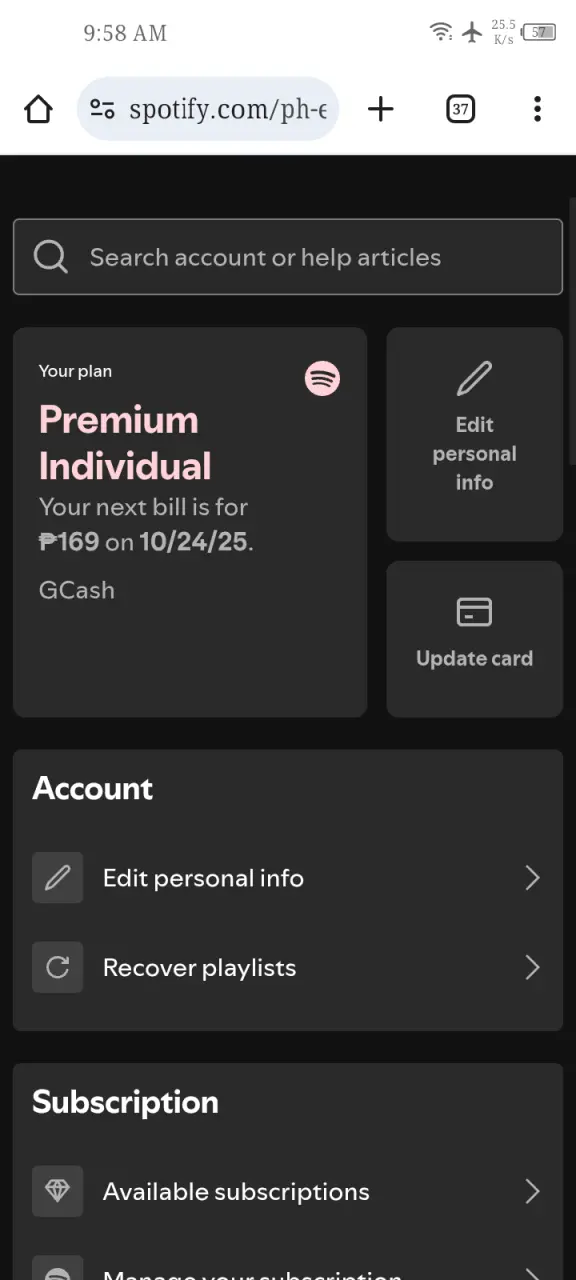Open a new tab with plus icon
The width and height of the screenshot is (576, 1280).
pos(381,109)
